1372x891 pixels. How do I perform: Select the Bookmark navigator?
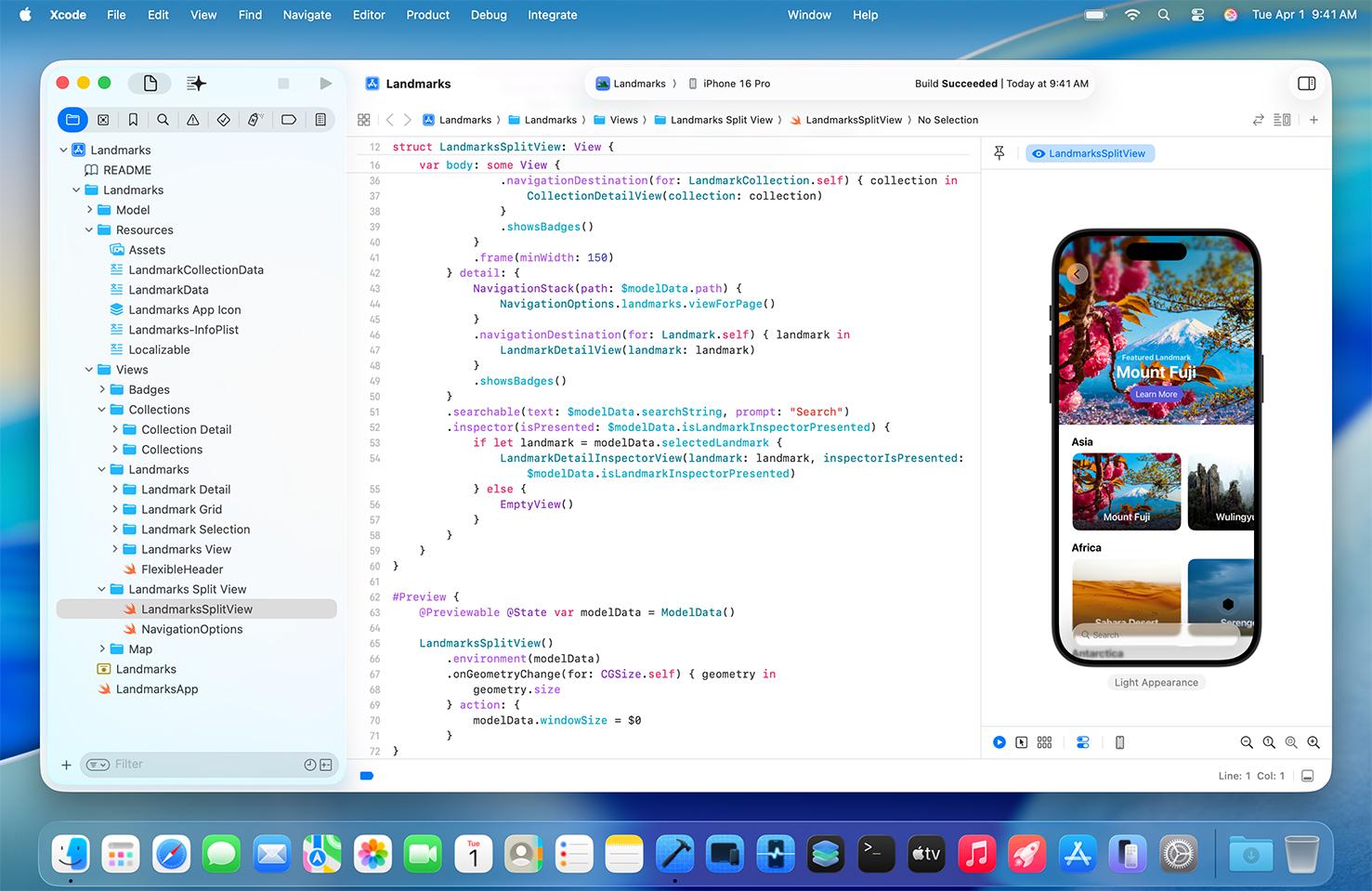tap(133, 120)
